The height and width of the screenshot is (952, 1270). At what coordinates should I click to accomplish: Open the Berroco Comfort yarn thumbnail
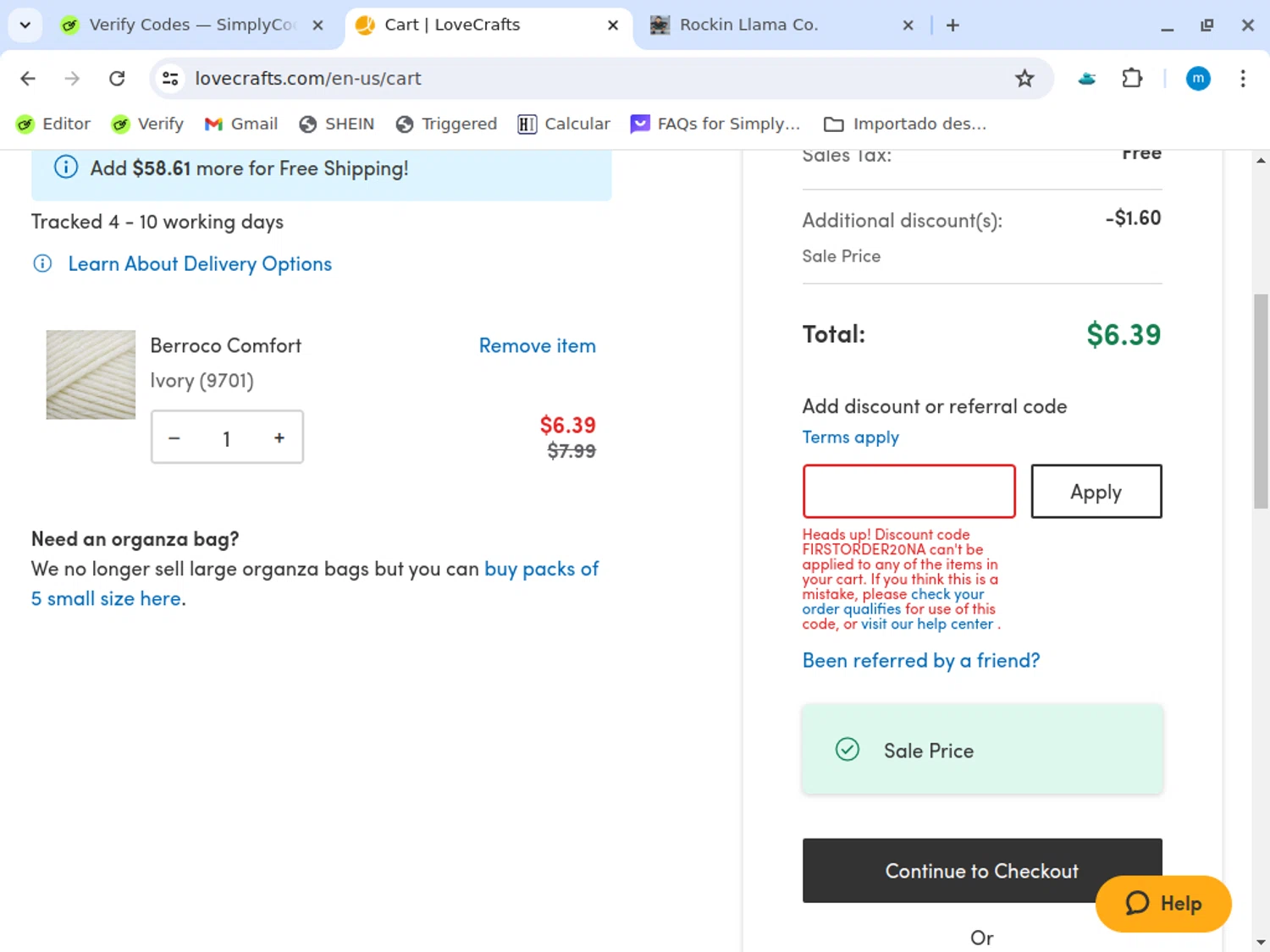point(91,375)
